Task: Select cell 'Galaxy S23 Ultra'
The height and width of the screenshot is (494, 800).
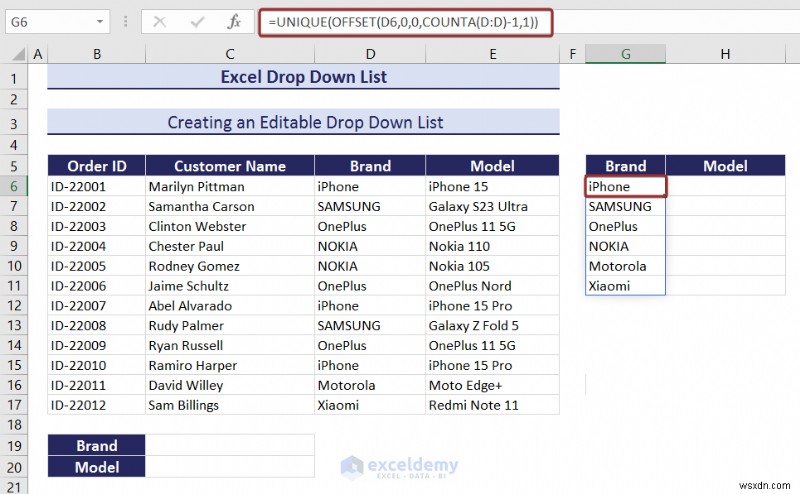Action: [x=493, y=206]
